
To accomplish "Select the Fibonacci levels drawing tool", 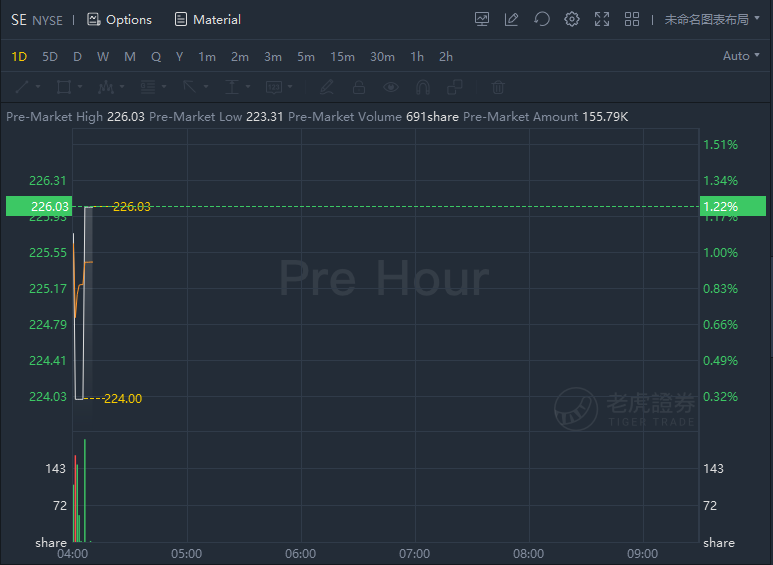I will coord(148,87).
